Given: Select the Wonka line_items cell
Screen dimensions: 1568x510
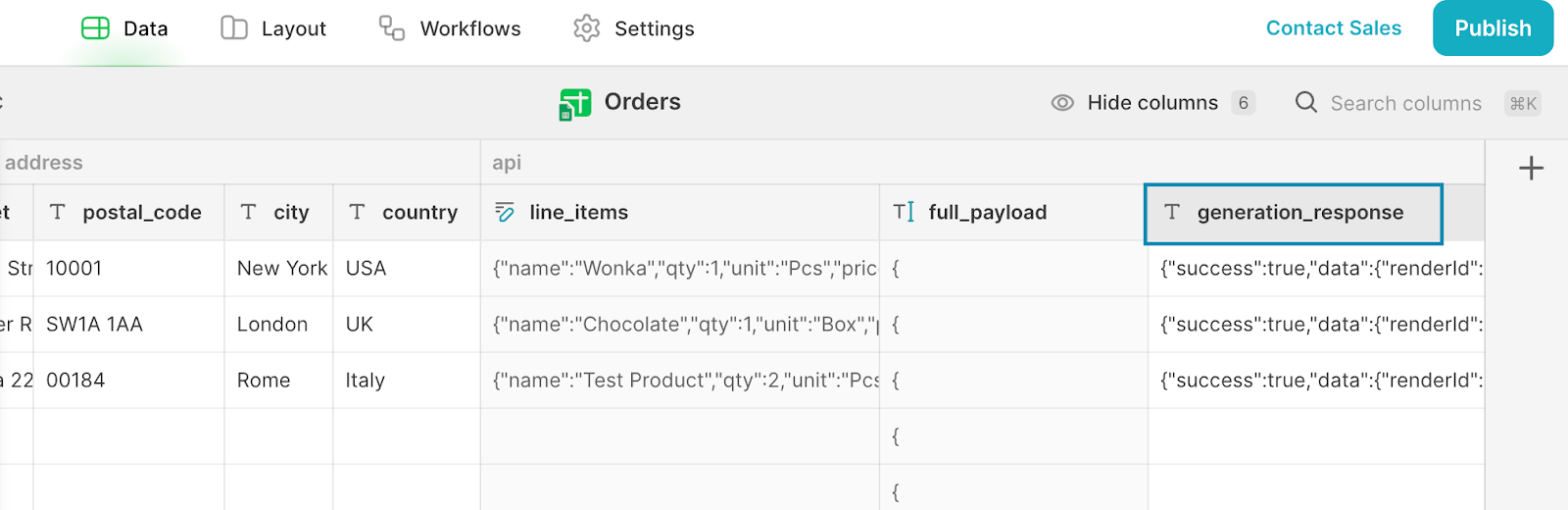Looking at the screenshot, I should coord(680,269).
